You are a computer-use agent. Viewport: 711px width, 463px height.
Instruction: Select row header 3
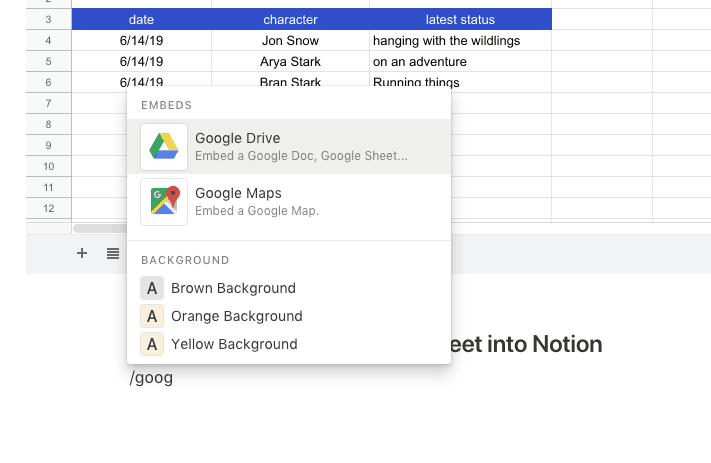49,19
